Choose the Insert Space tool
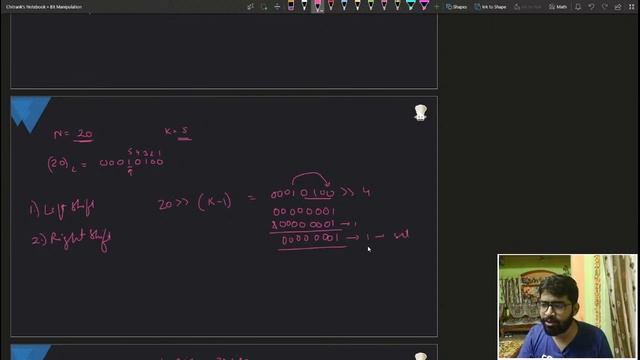 click(277, 7)
